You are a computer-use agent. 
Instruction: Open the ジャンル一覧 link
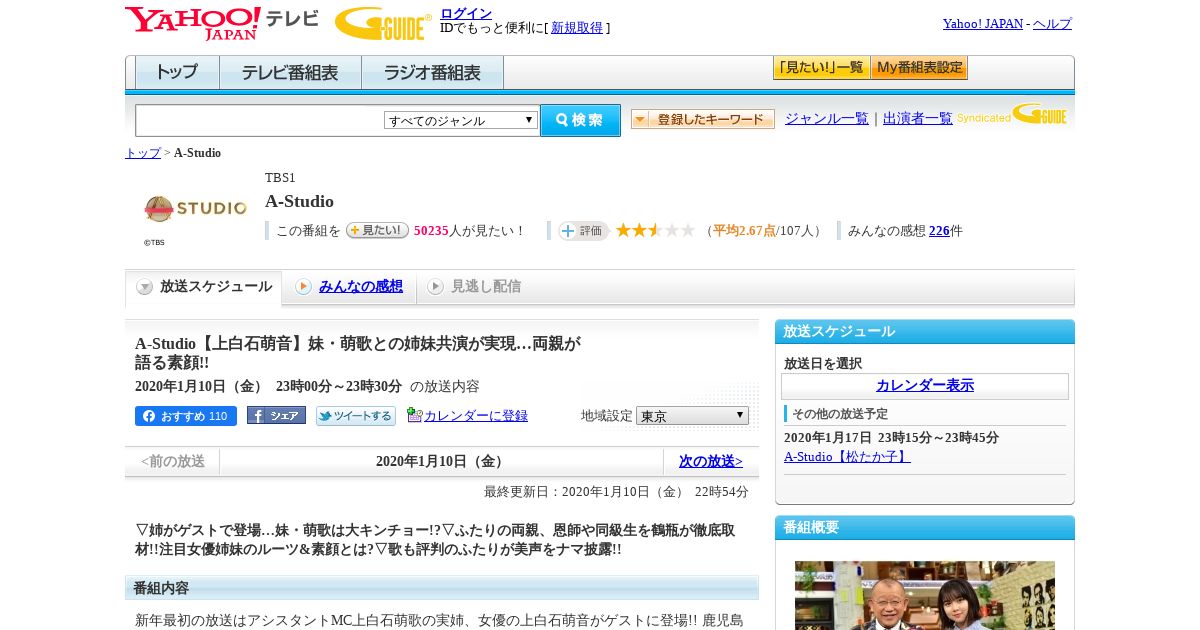point(827,119)
